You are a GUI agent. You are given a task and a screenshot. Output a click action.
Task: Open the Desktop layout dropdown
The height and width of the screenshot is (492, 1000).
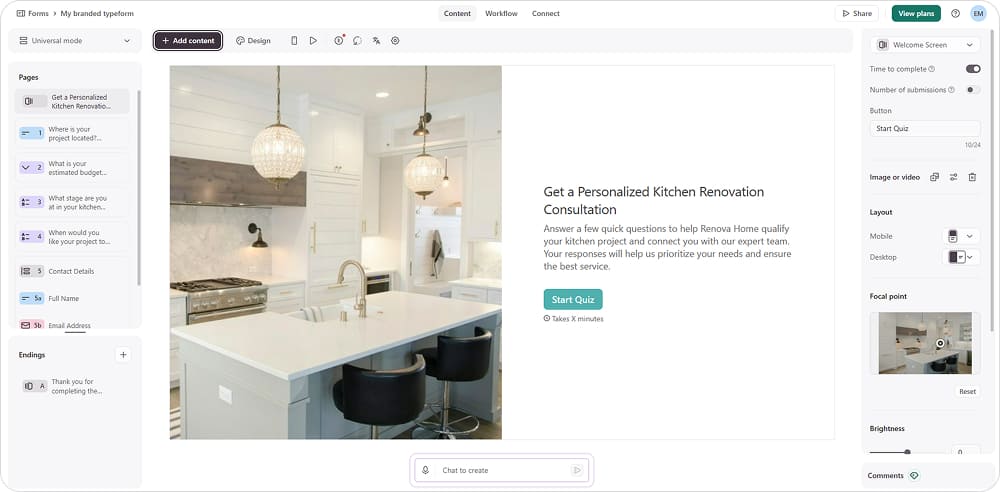[961, 257]
